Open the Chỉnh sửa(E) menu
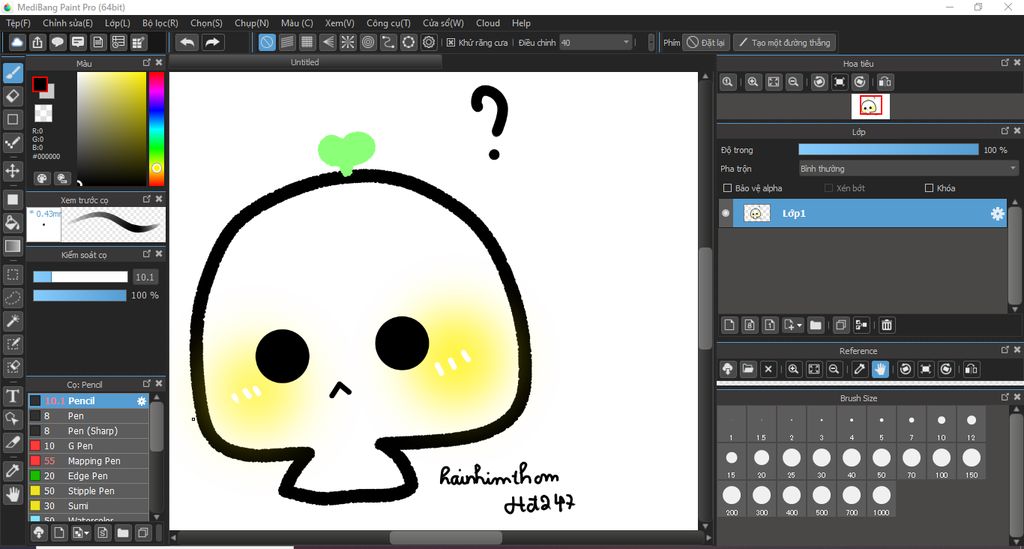 click(x=67, y=23)
